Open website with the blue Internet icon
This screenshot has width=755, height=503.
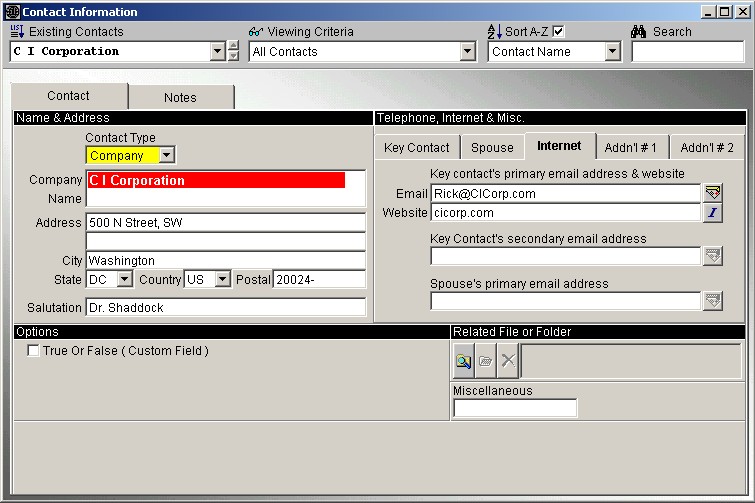[x=713, y=212]
